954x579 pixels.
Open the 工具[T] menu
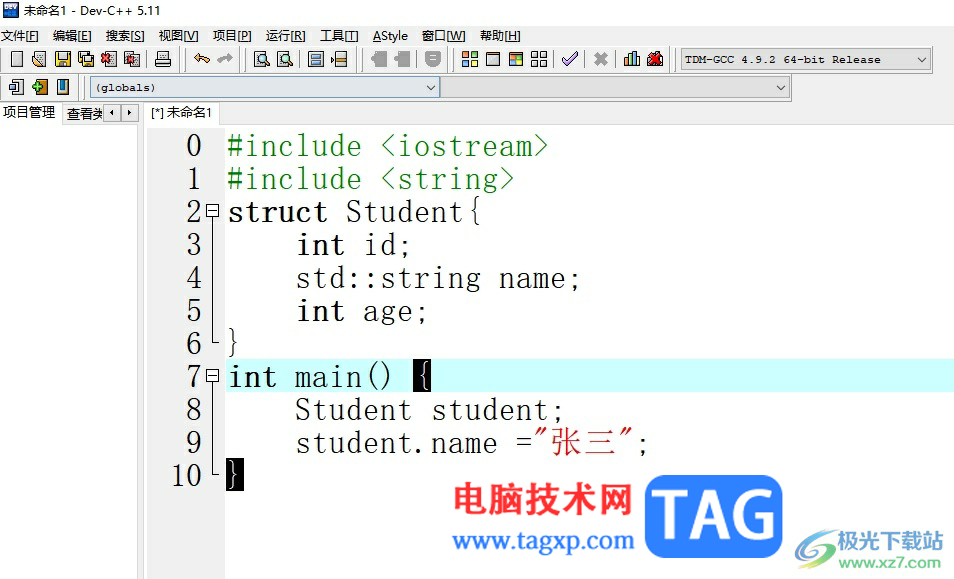(x=339, y=36)
